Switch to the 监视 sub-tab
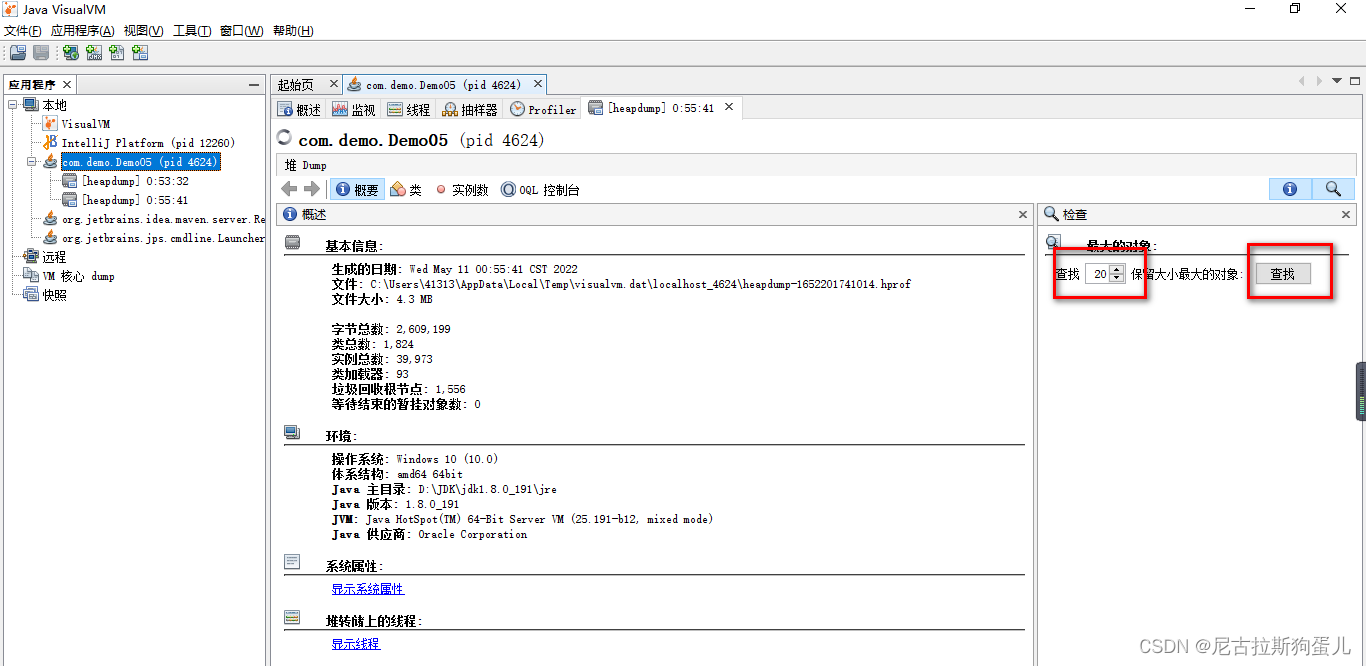 click(x=354, y=109)
